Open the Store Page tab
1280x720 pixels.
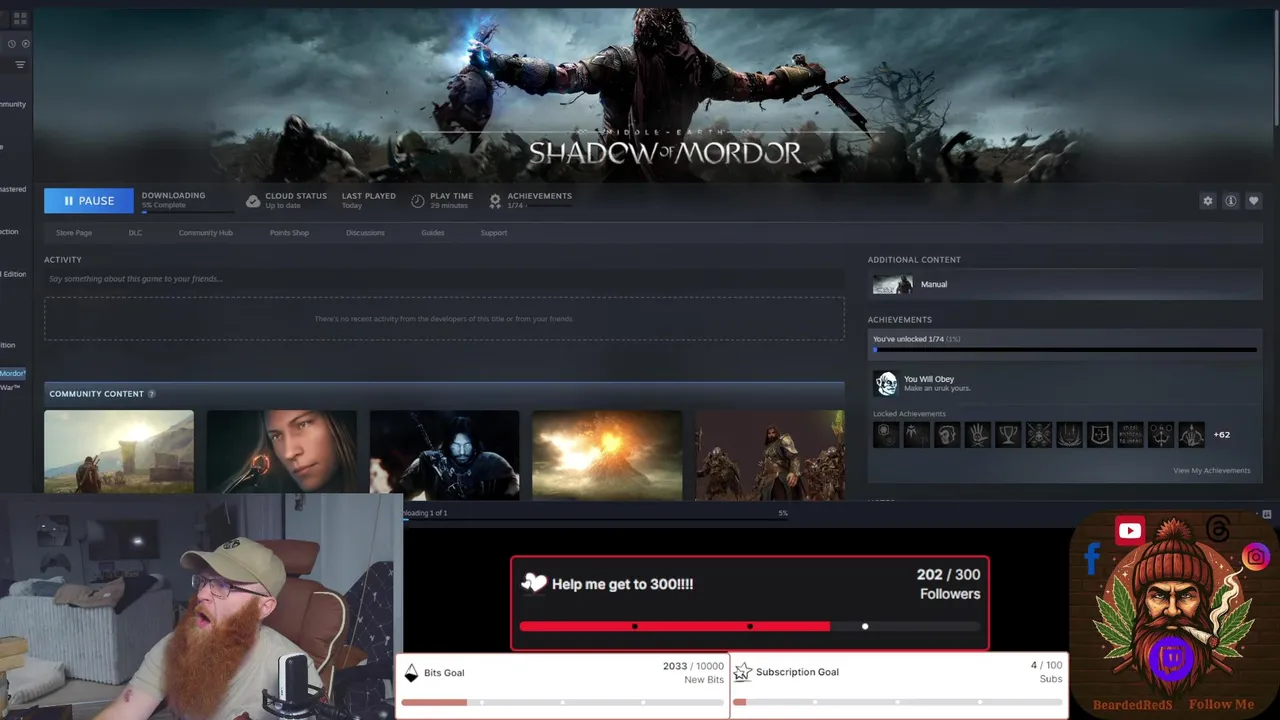[x=74, y=233]
